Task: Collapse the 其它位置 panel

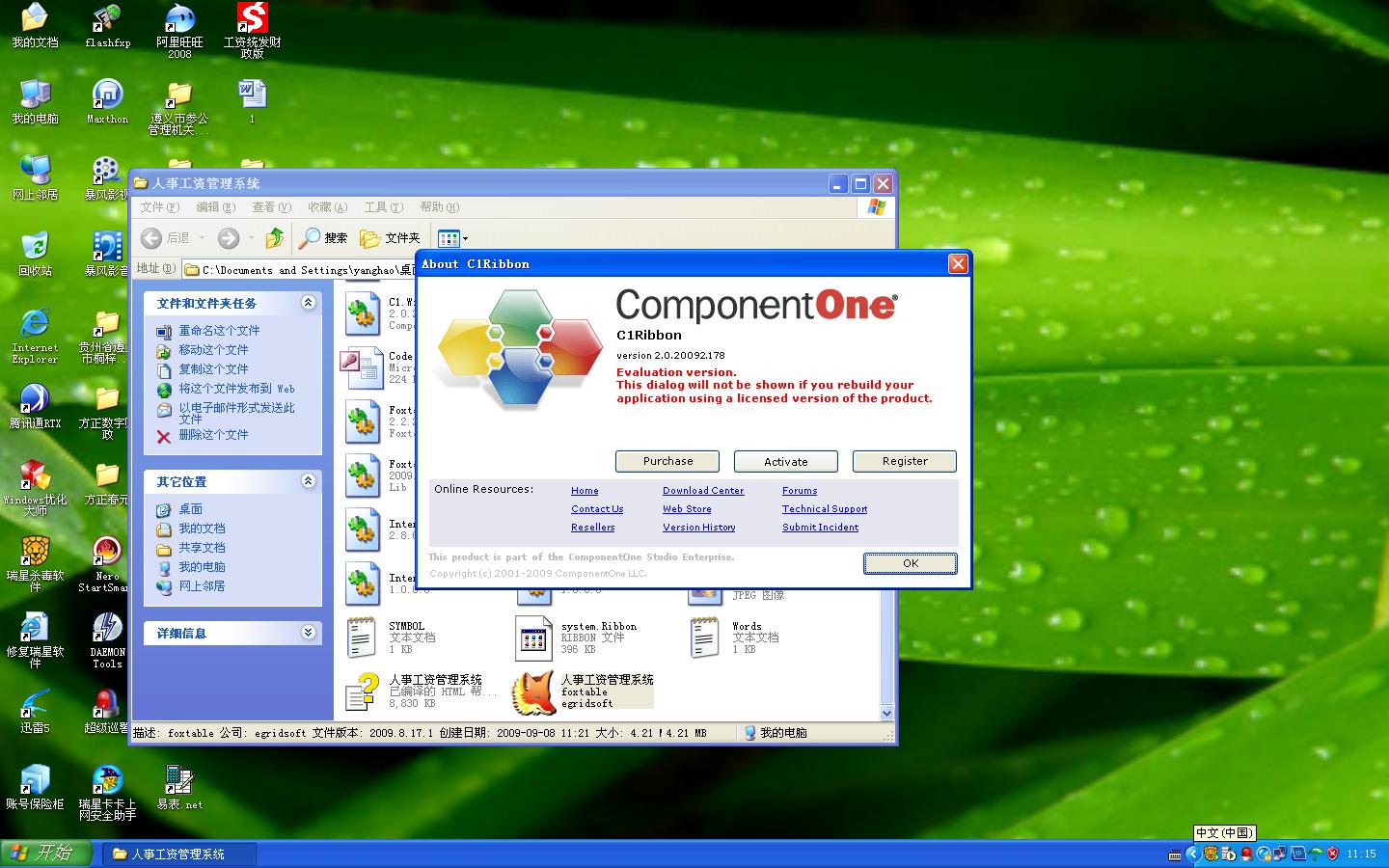Action: [x=308, y=481]
